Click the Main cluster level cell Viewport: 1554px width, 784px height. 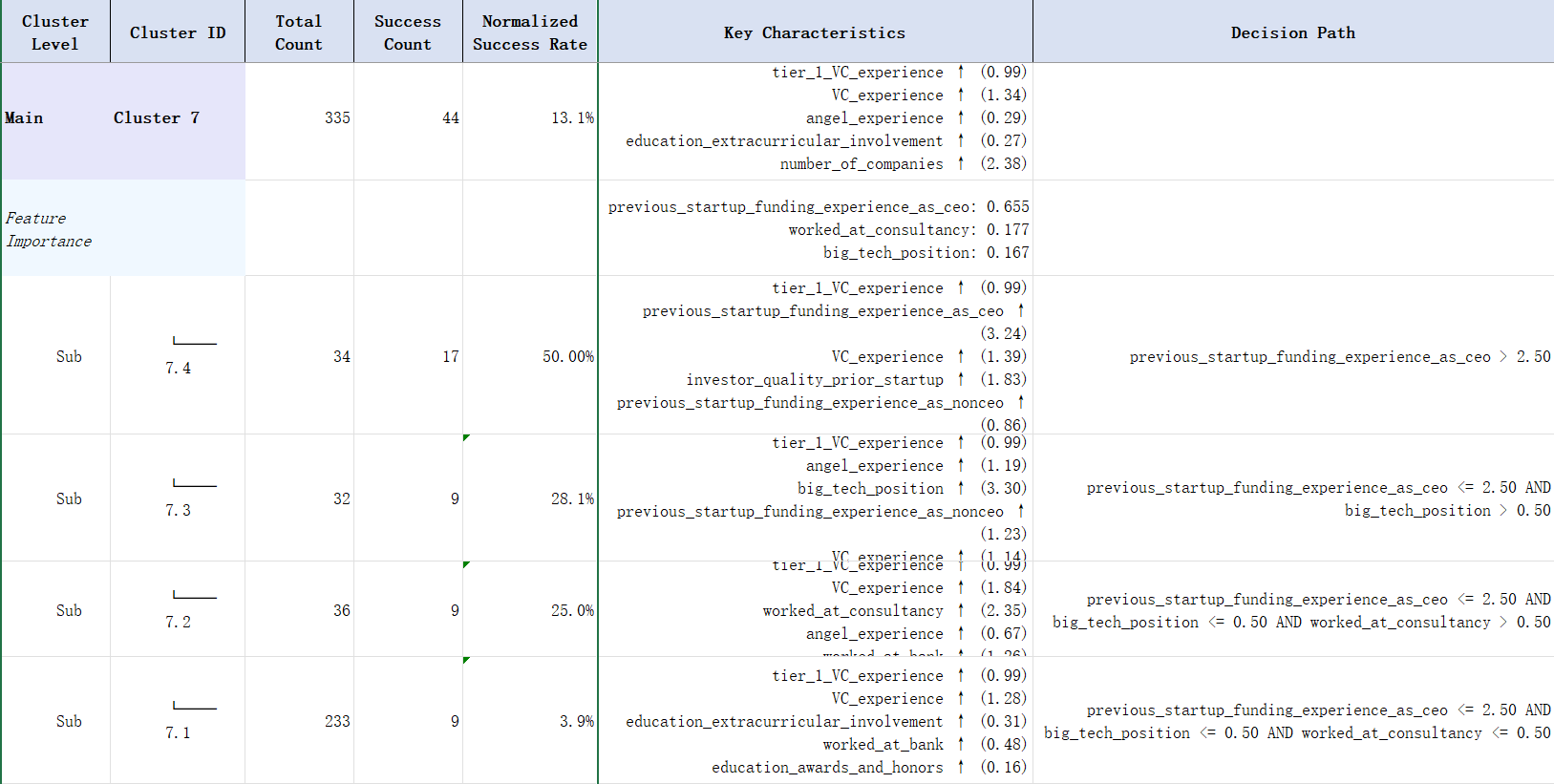25,117
